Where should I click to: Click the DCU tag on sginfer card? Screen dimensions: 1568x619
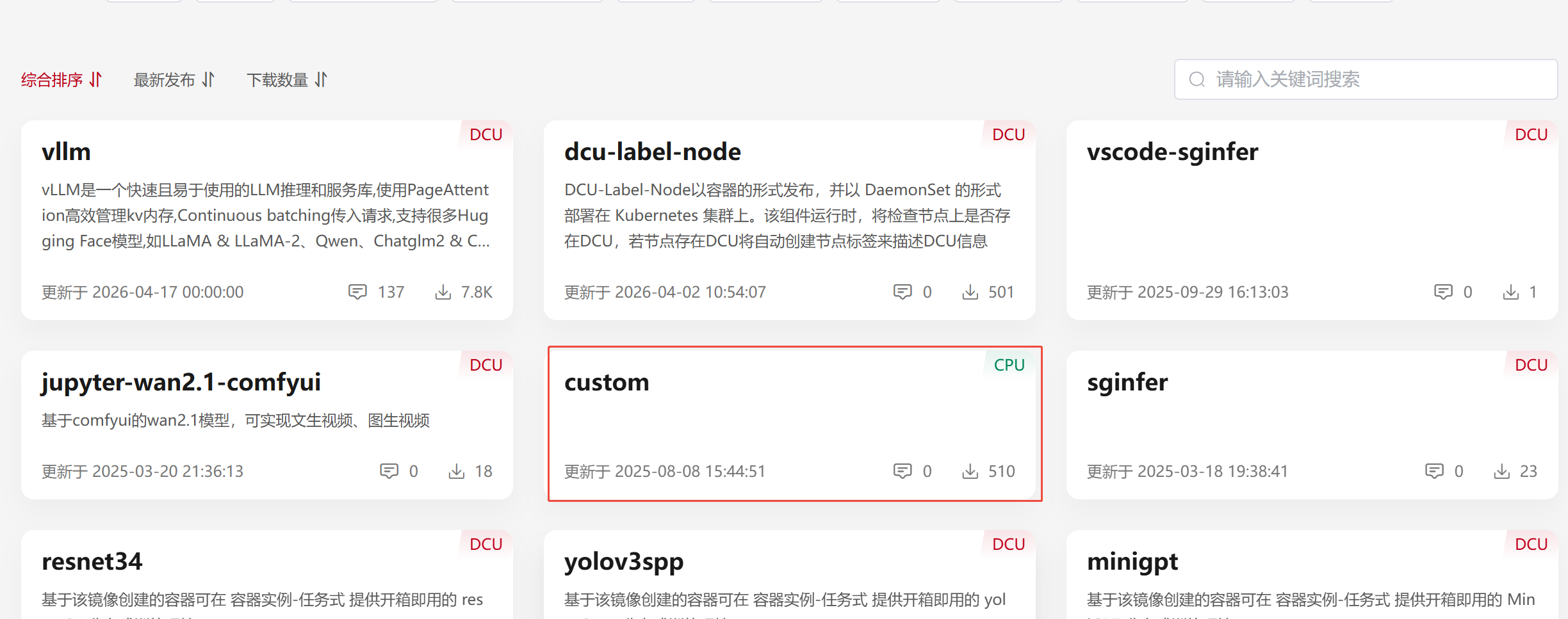[1531, 365]
